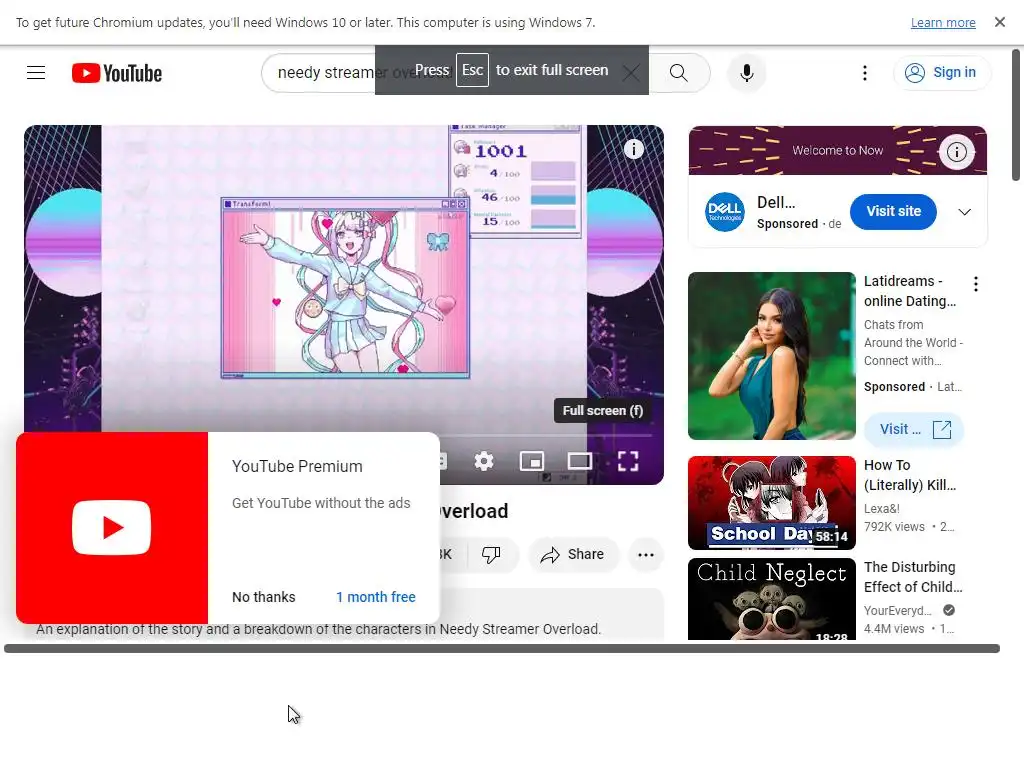Click the vertical page scrollbar

point(1016,116)
